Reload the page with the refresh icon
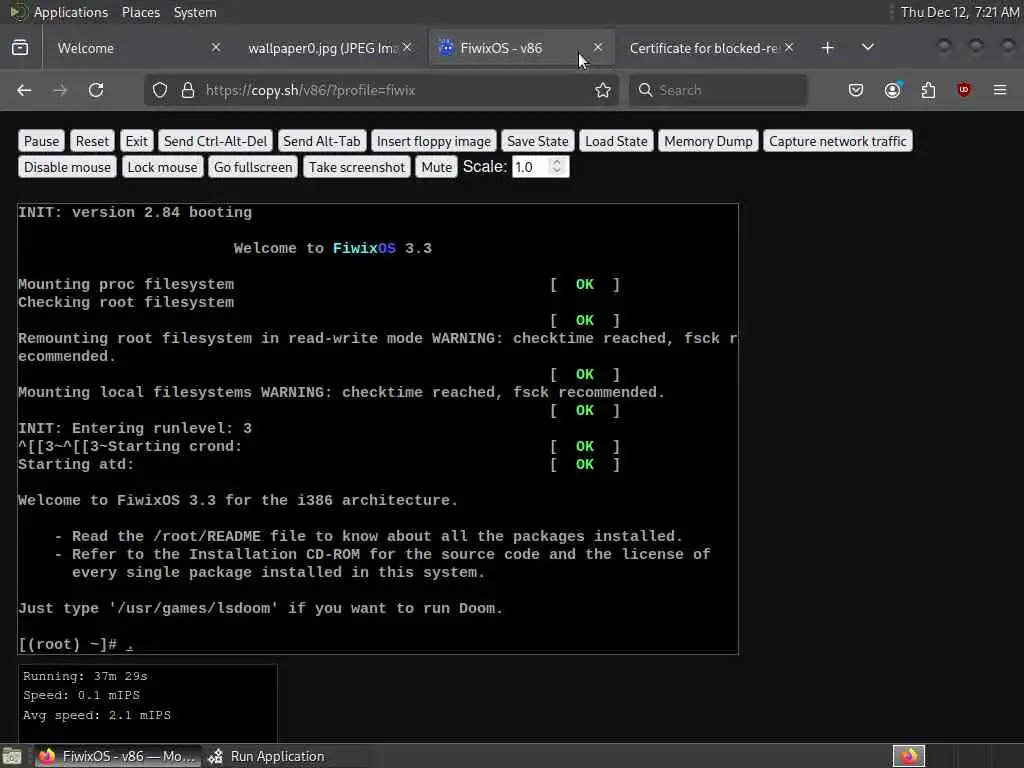Viewport: 1024px width, 768px height. click(96, 90)
